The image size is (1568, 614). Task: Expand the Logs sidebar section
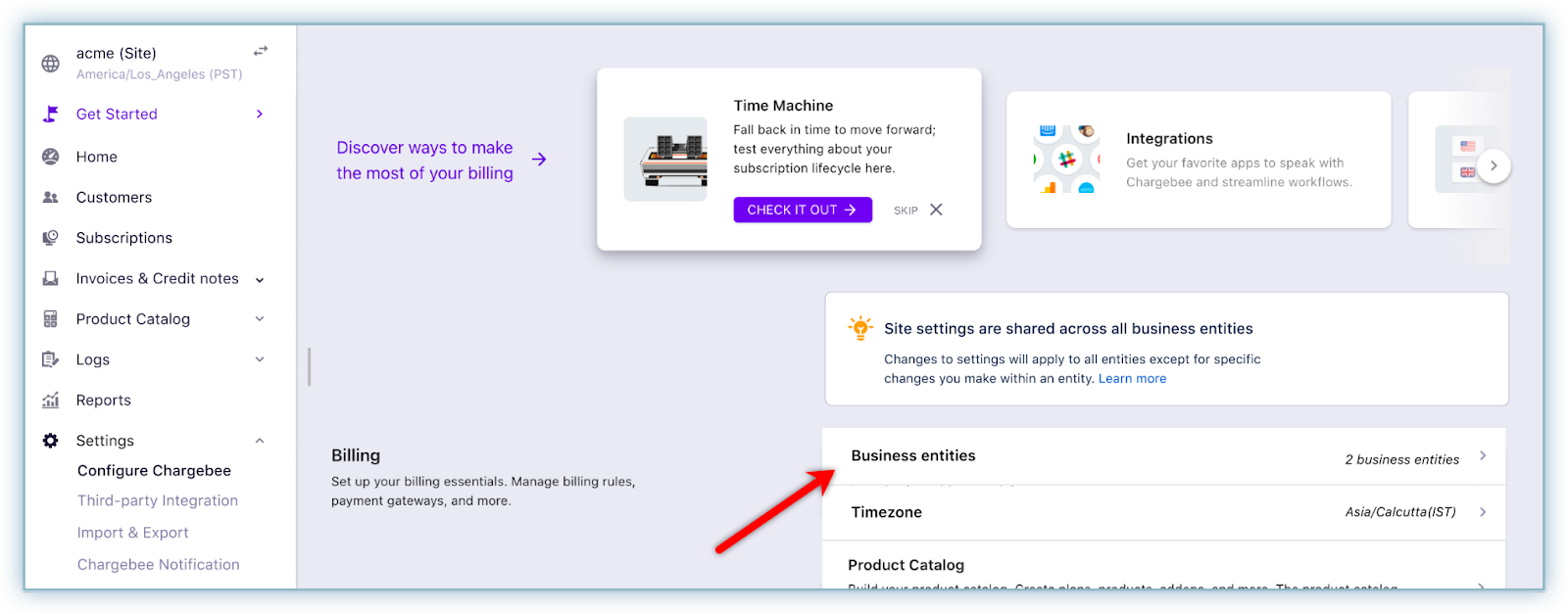click(x=260, y=359)
